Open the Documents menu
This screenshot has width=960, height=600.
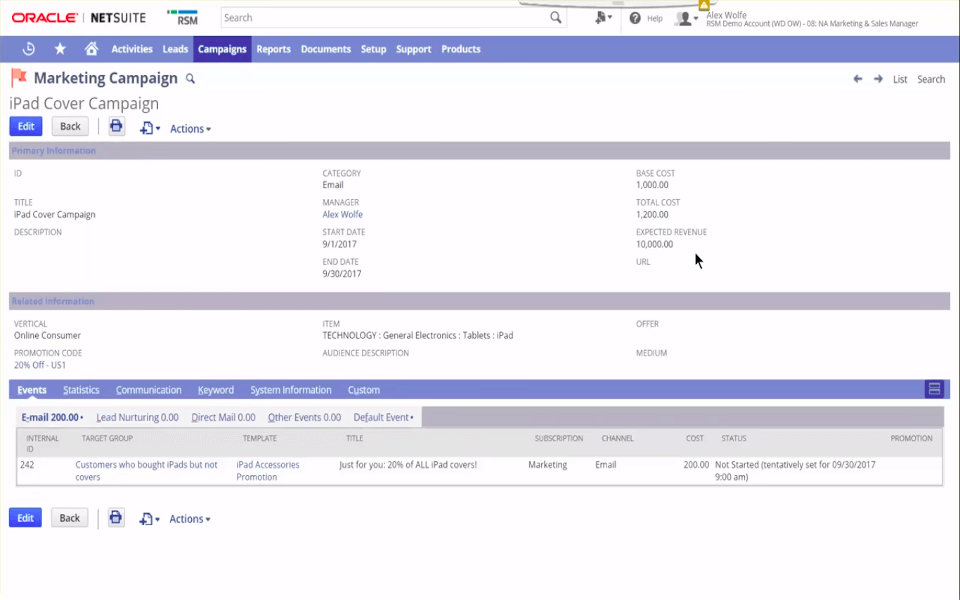click(326, 49)
